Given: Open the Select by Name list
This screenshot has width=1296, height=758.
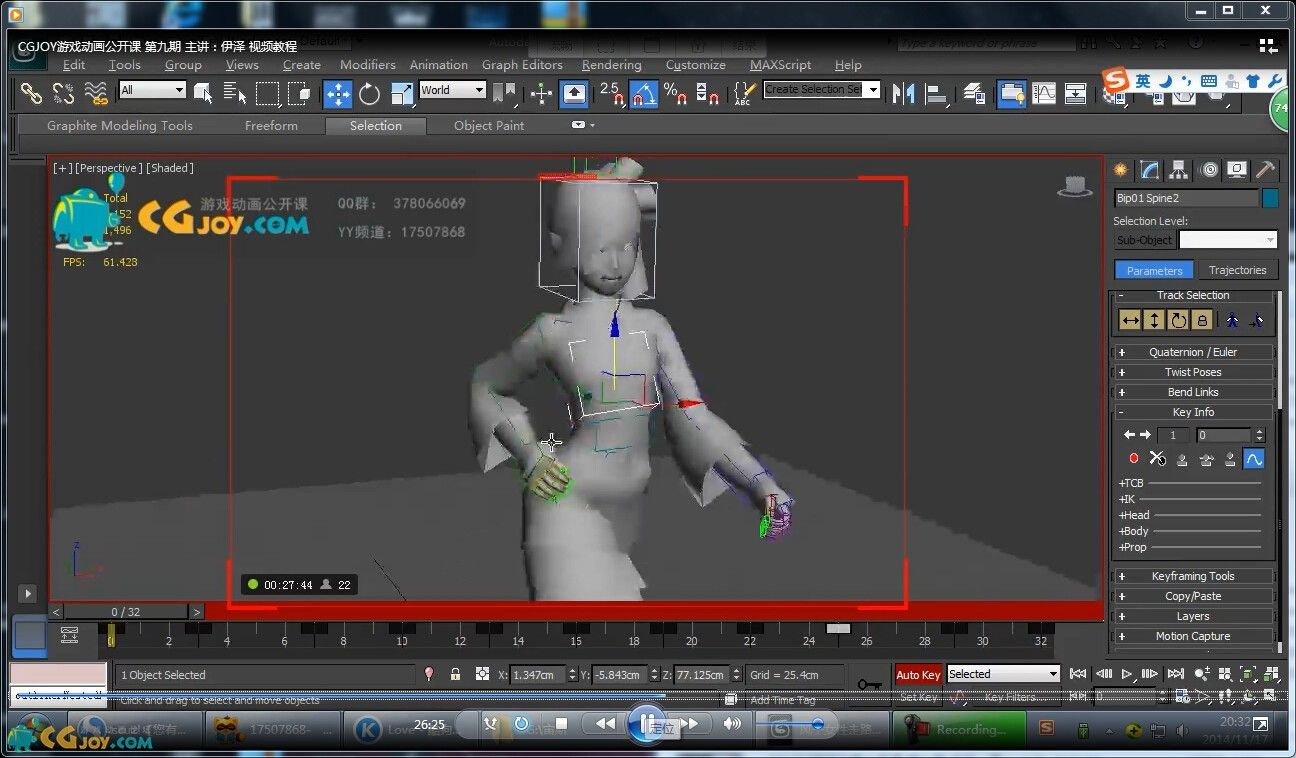Looking at the screenshot, I should coord(235,93).
